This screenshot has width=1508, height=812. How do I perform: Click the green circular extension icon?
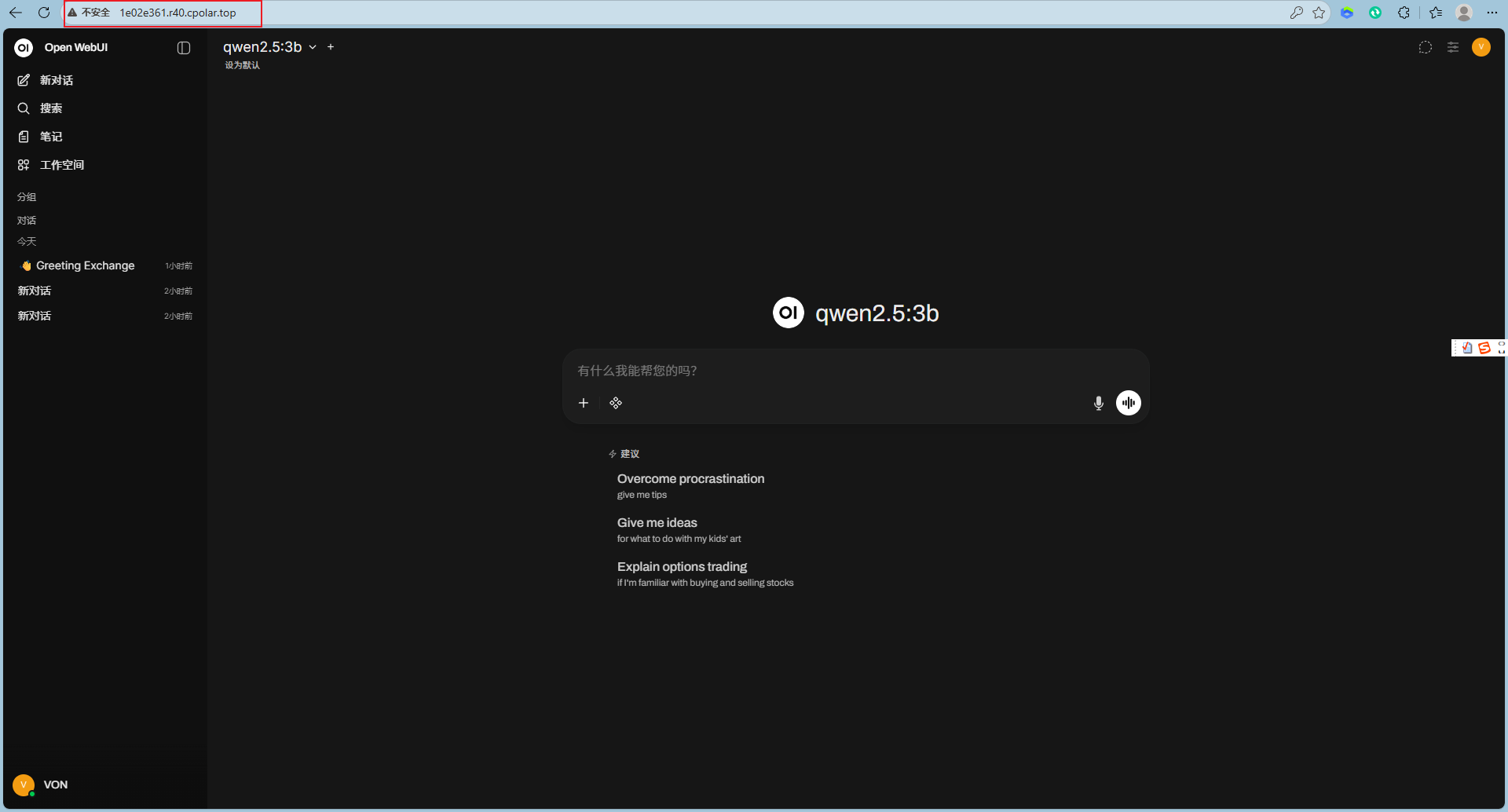click(1375, 13)
